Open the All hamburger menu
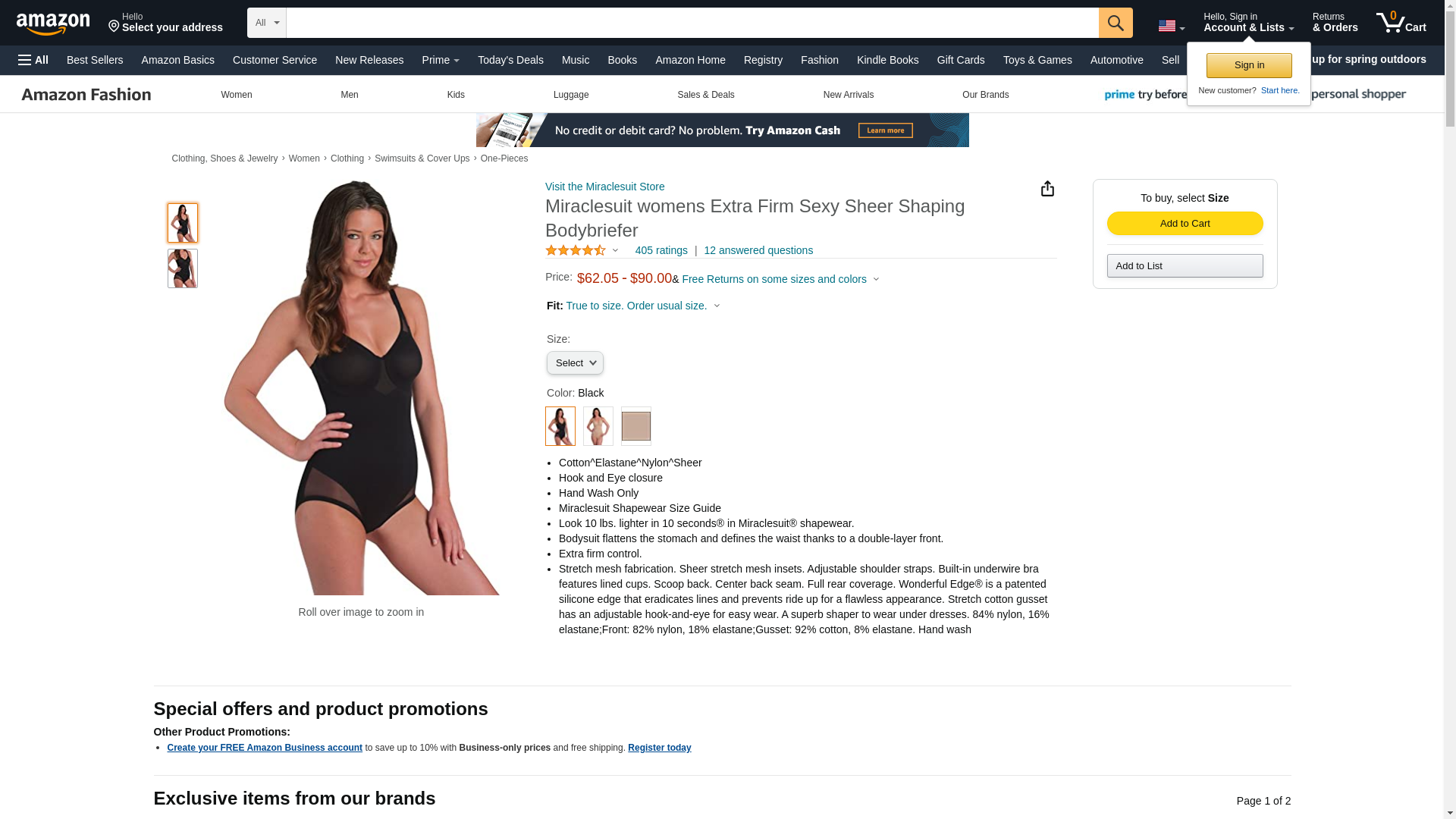1456x819 pixels. (33, 60)
